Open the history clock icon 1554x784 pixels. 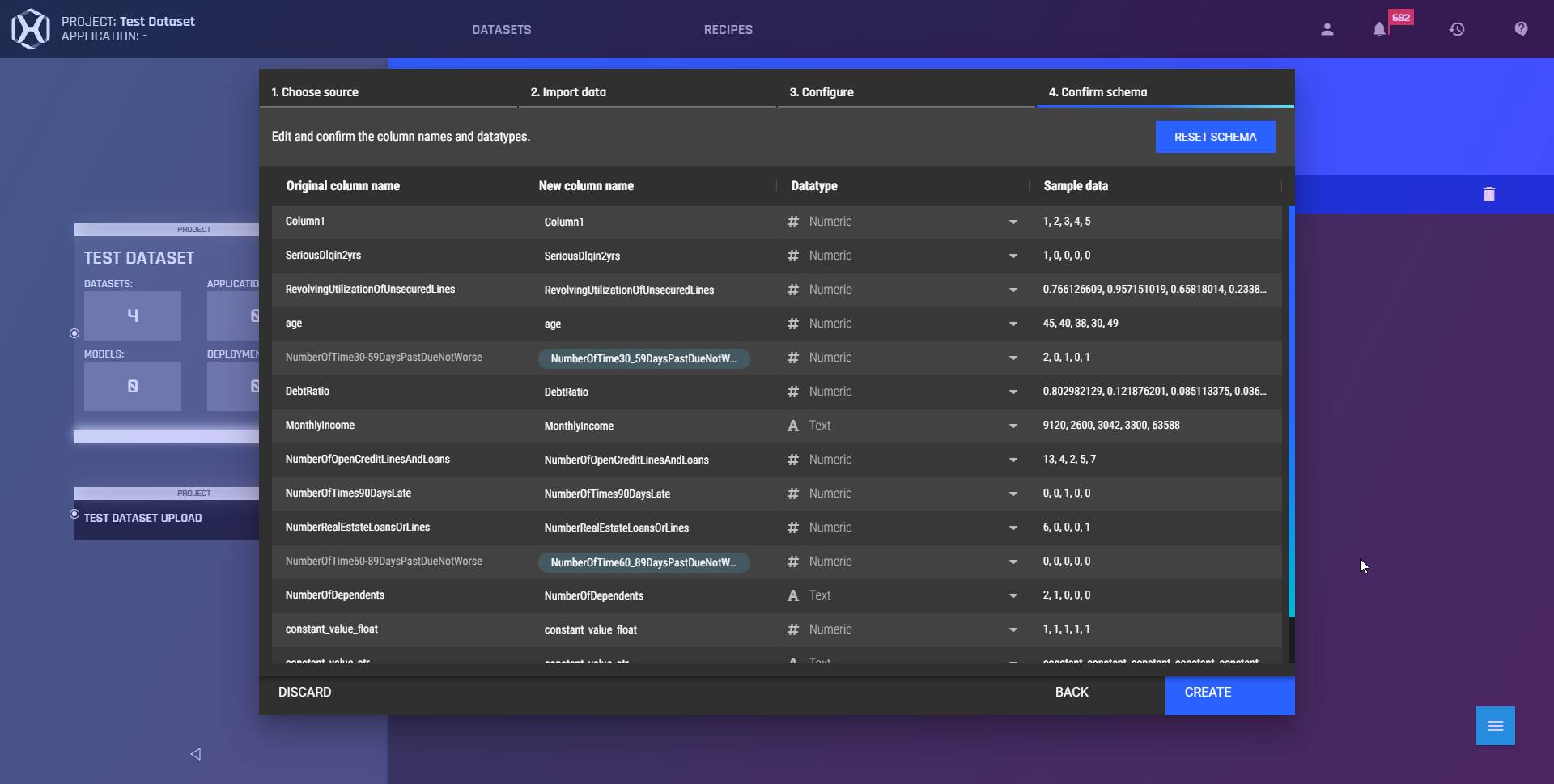tap(1457, 29)
